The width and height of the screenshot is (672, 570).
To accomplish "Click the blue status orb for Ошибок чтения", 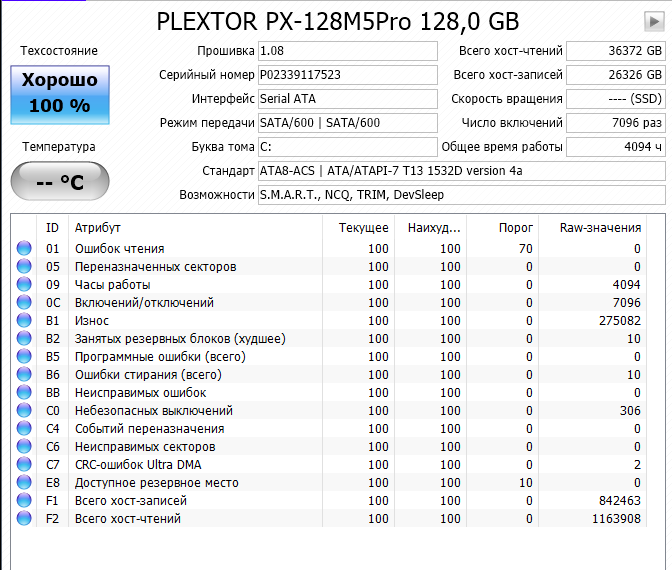I will click(x=24, y=249).
